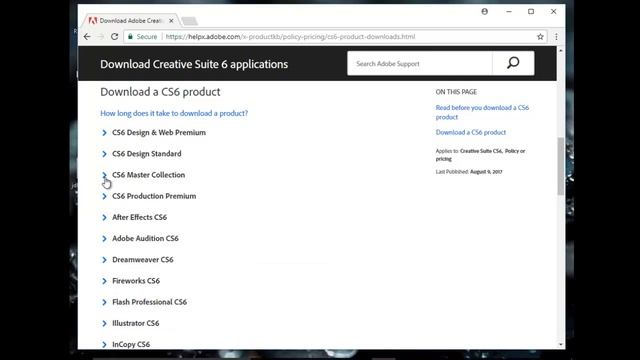Close the Download Adobe Creative tab
The height and width of the screenshot is (360, 640).
(171, 21)
